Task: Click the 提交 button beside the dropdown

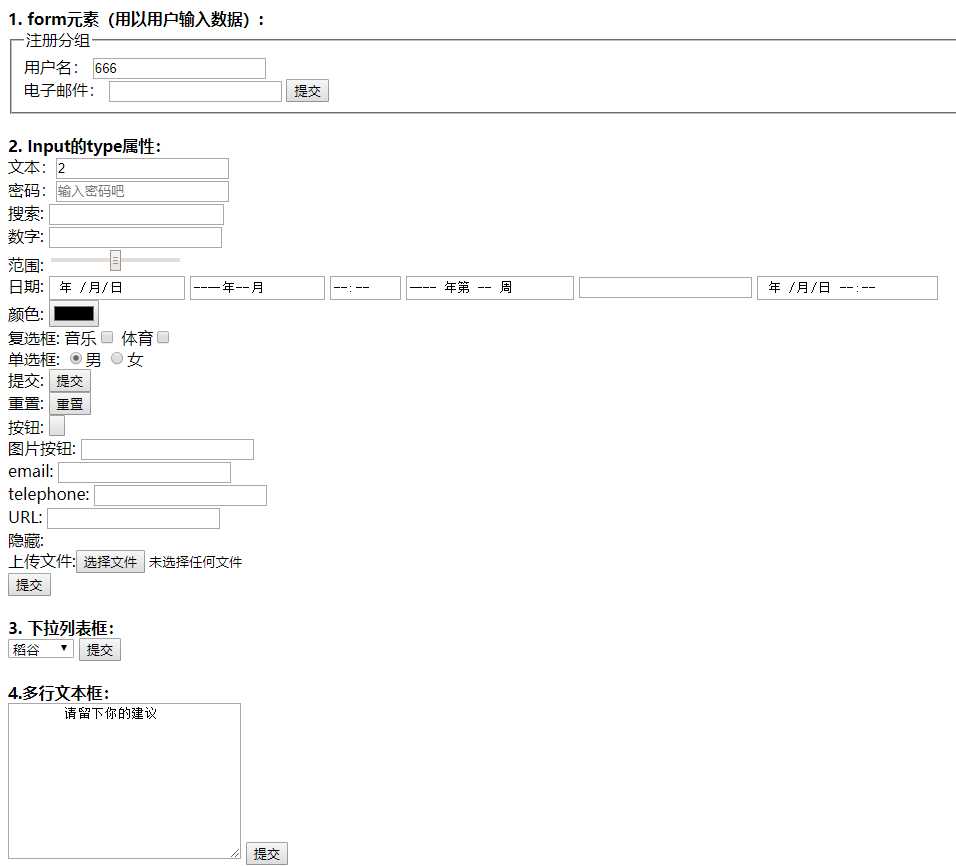Action: (100, 650)
